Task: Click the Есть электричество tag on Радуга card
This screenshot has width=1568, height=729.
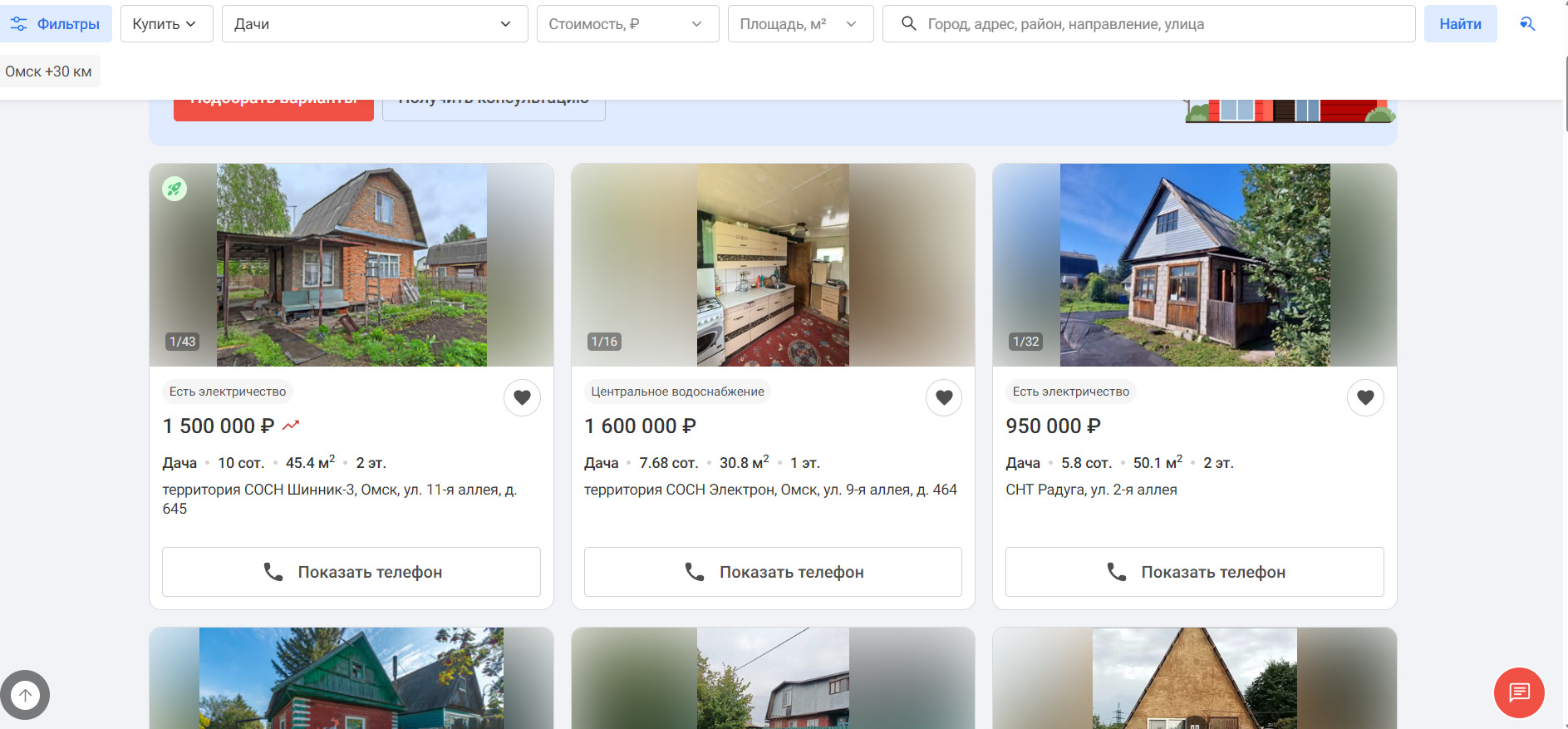Action: (1071, 392)
